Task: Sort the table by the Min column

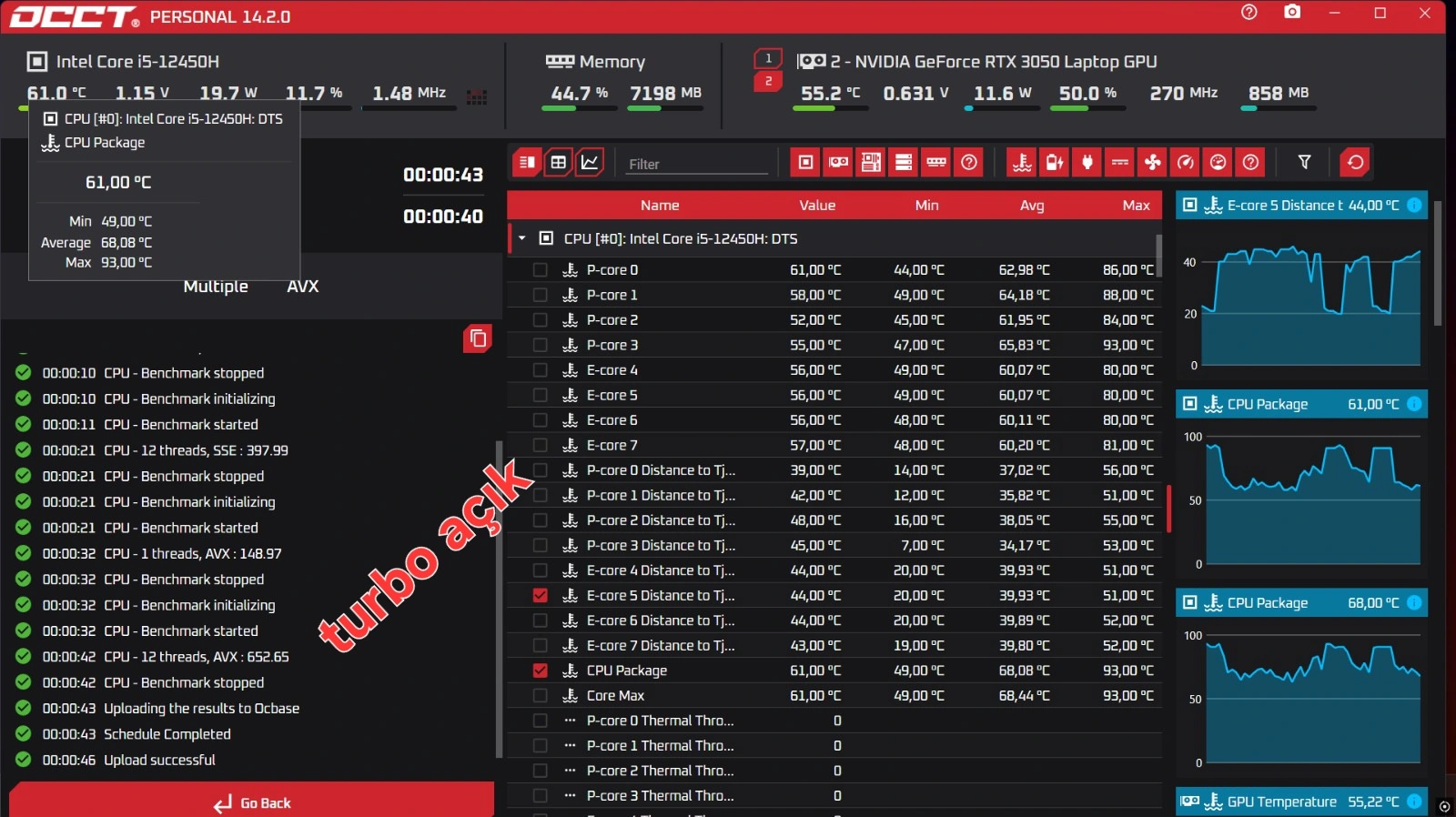Action: click(926, 206)
